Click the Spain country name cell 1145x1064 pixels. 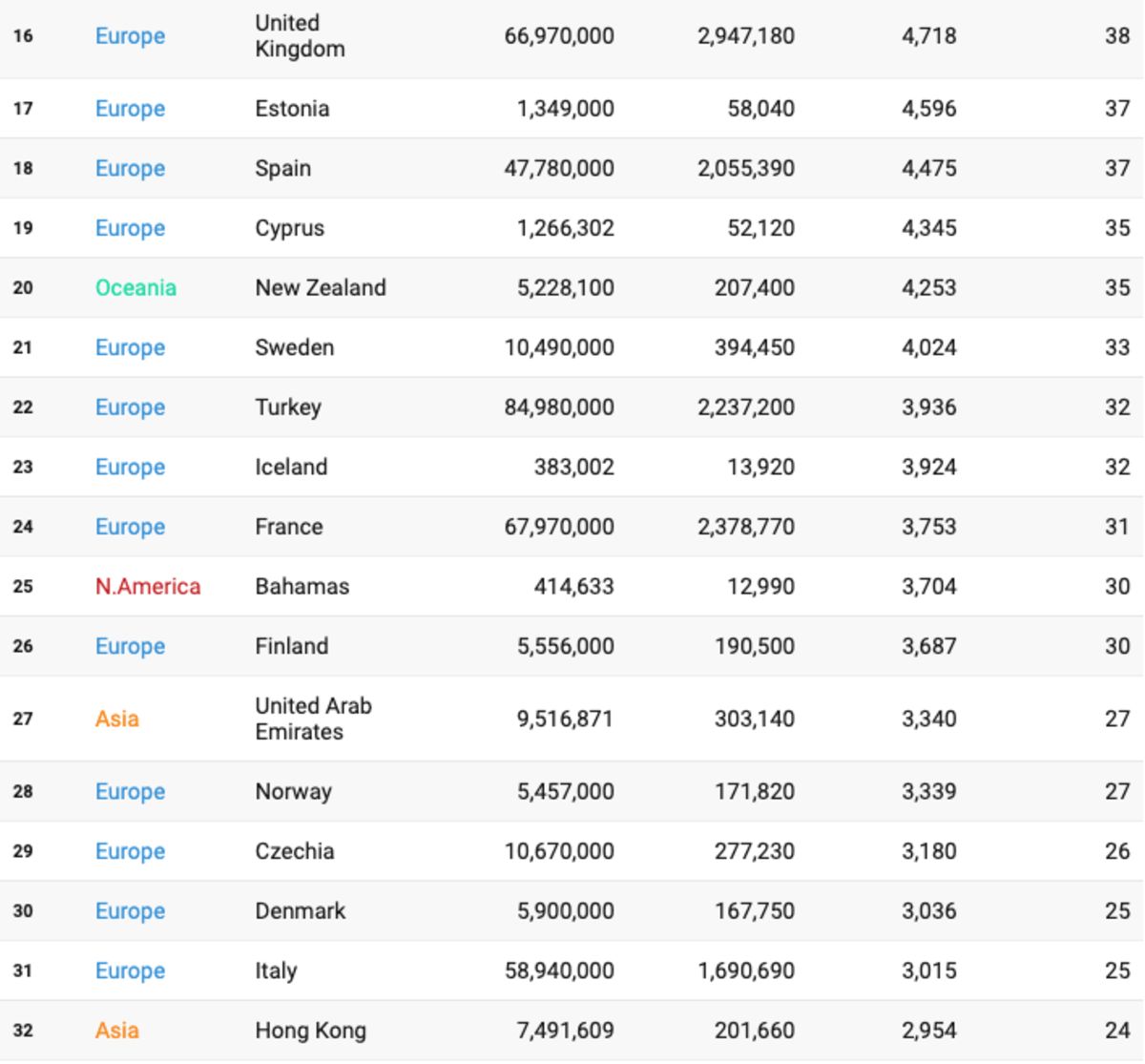pyautogui.click(x=283, y=169)
